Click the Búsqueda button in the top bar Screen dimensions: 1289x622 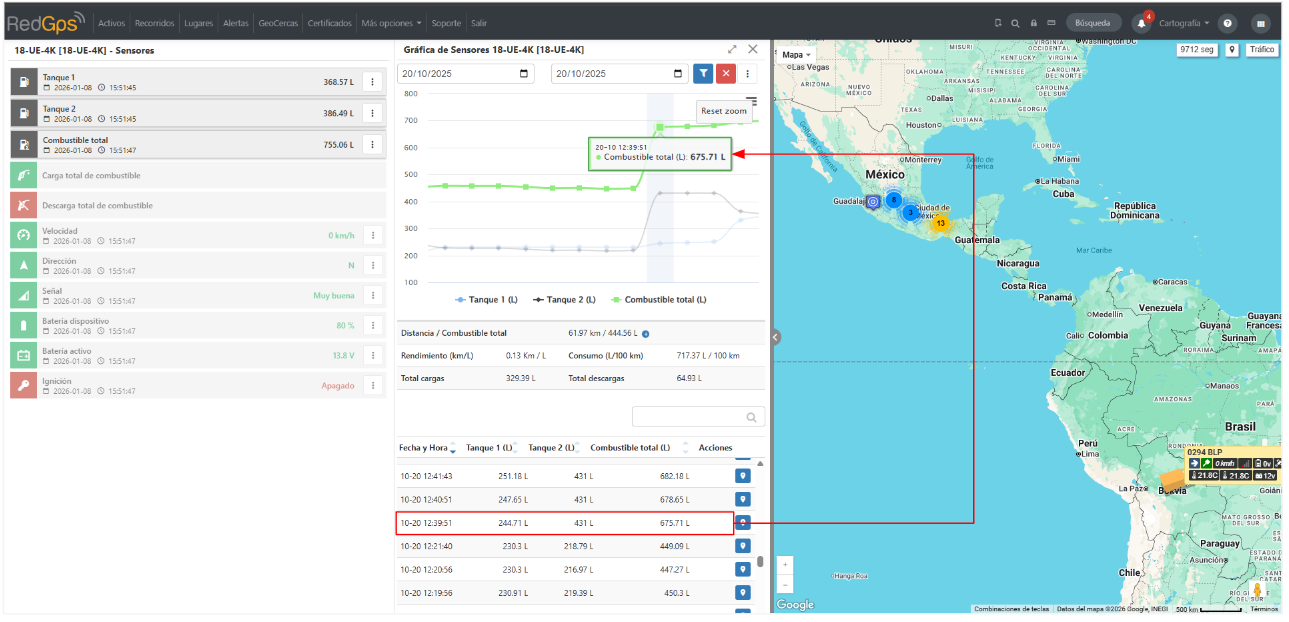(1093, 22)
